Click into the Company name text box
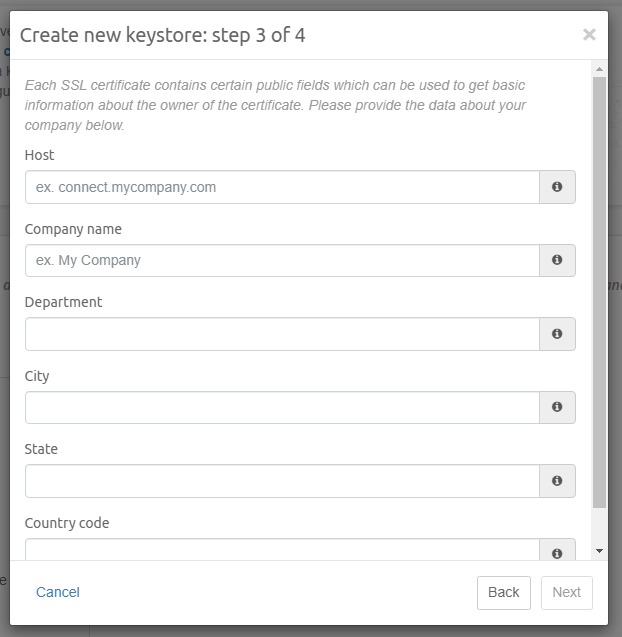The width and height of the screenshot is (622, 637). point(282,260)
